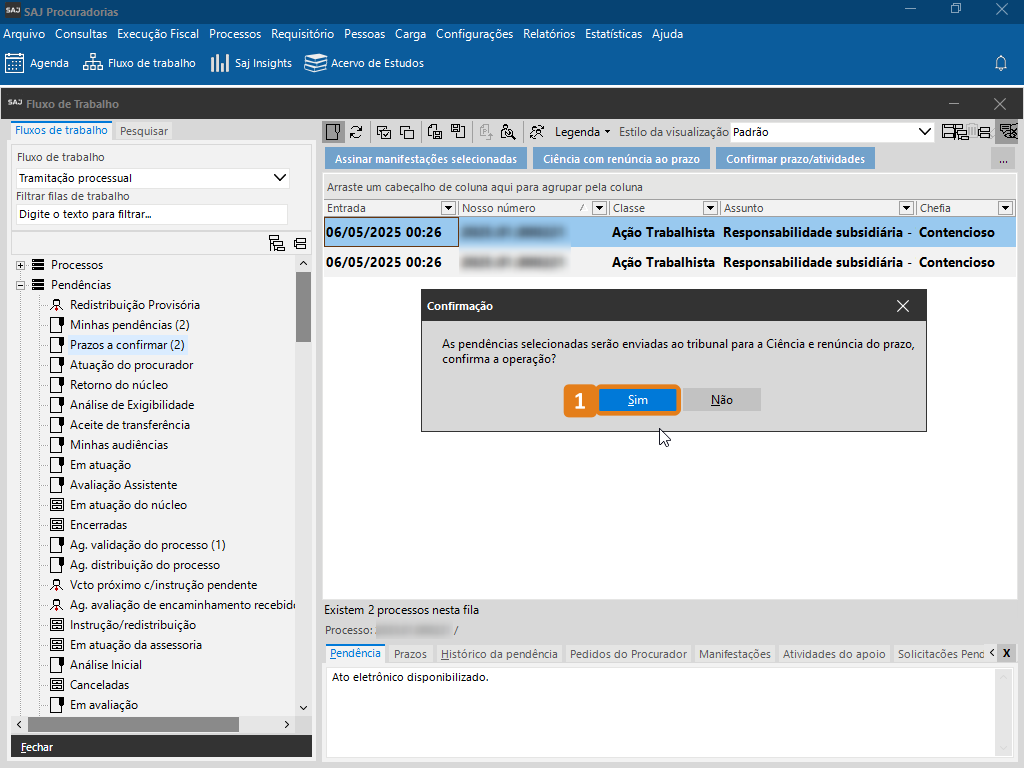Open the Manifestações tab
Viewport: 1024px width, 768px height.
point(735,654)
